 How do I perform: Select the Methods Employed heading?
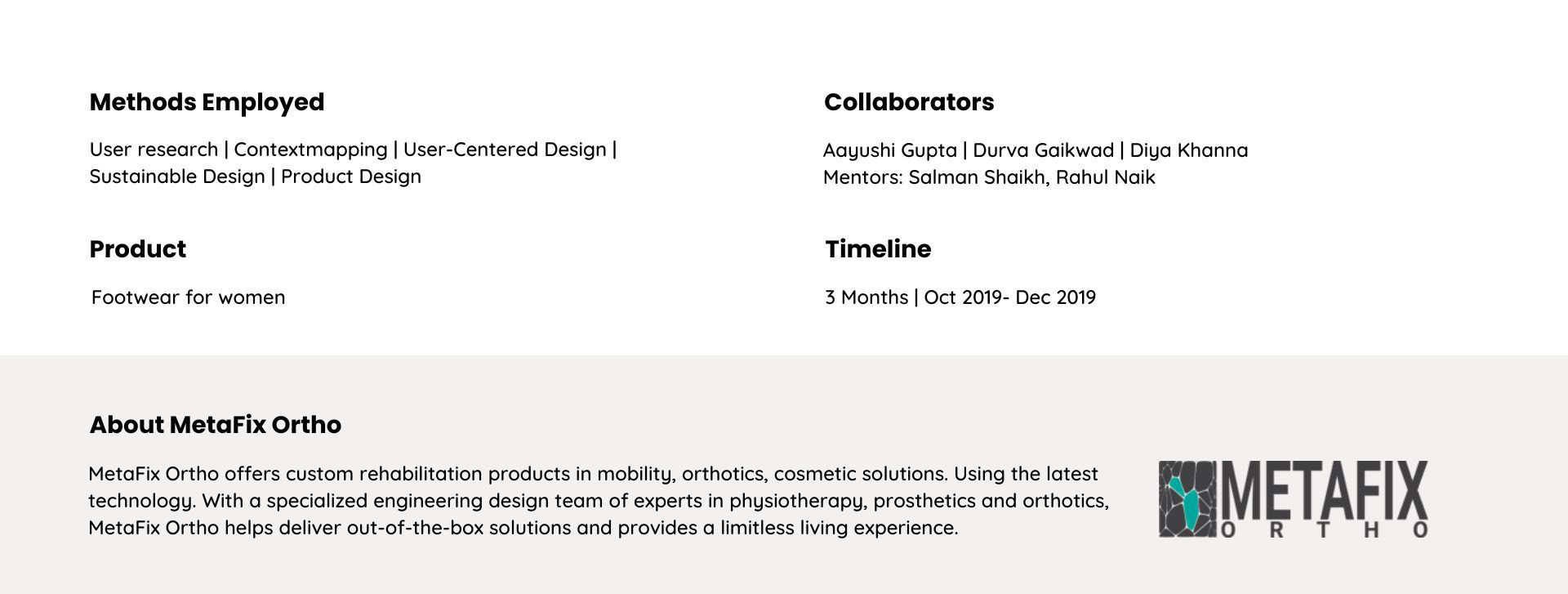[x=207, y=102]
